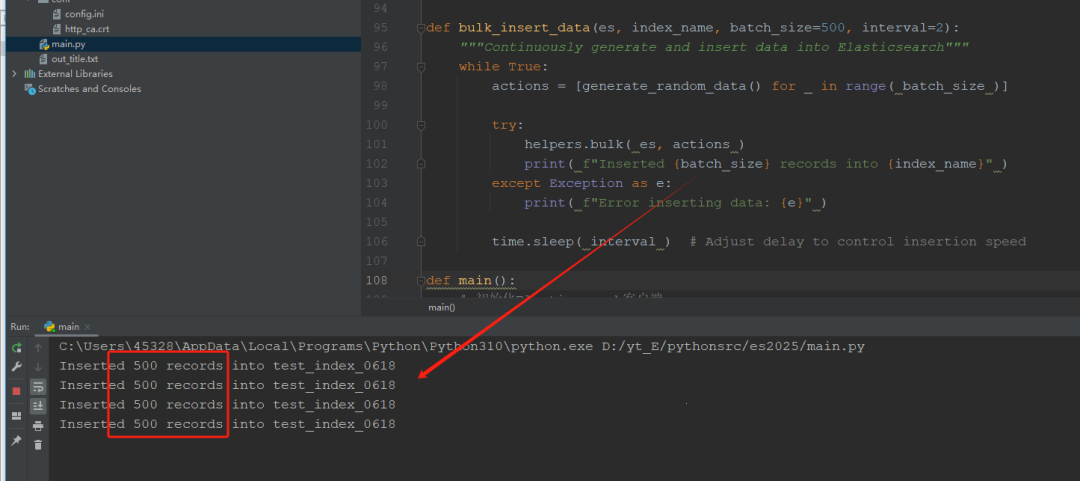Screen dimensions: 1080x481
Task: Close the main run tab
Action: pyautogui.click(x=88, y=327)
